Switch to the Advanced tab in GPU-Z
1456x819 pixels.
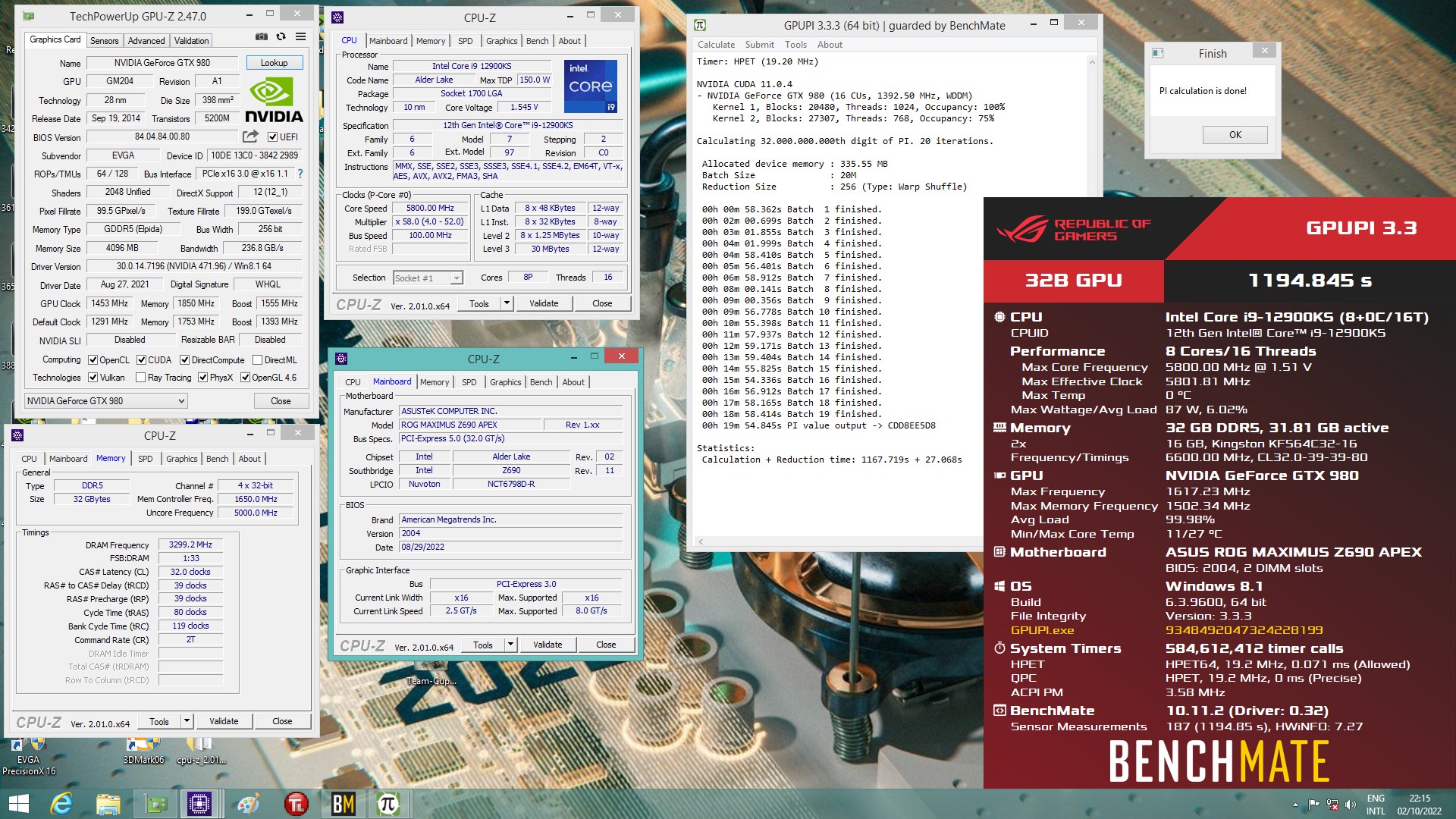(146, 41)
